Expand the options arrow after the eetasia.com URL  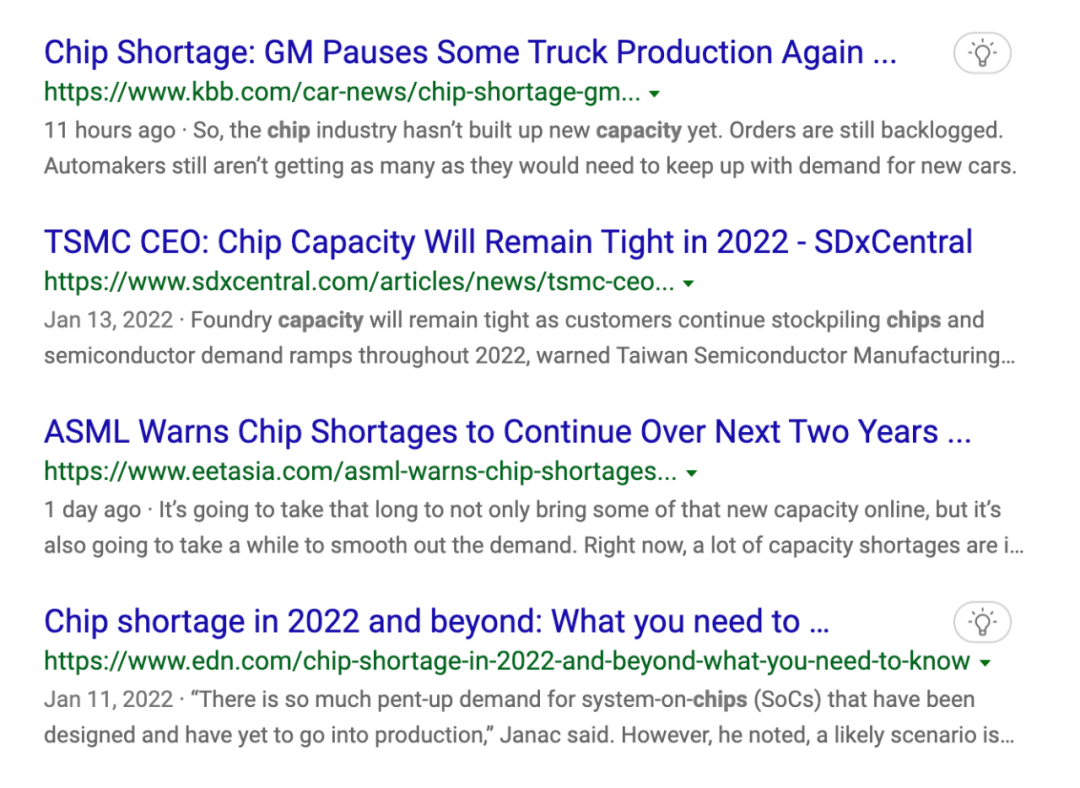tap(691, 473)
